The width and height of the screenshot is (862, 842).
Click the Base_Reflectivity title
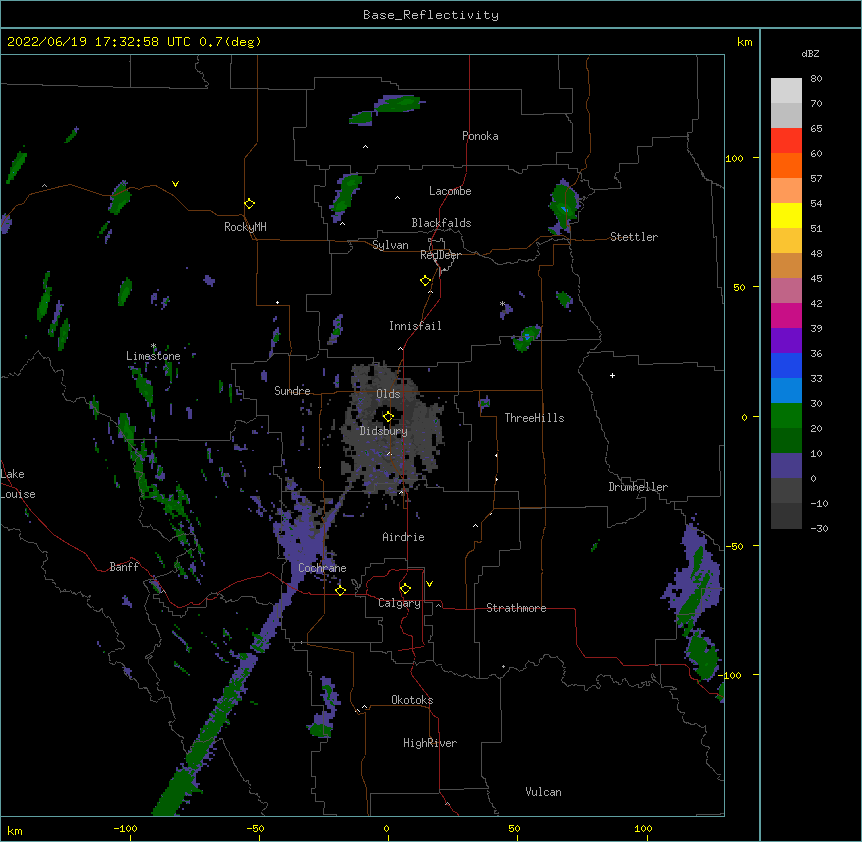431,15
